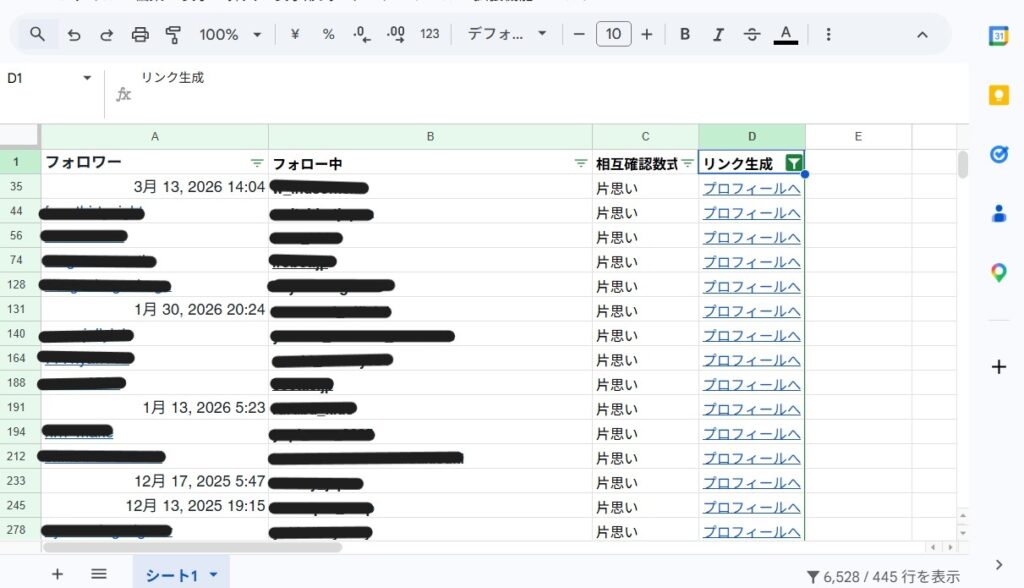Format as currency with yen icon

(295, 34)
